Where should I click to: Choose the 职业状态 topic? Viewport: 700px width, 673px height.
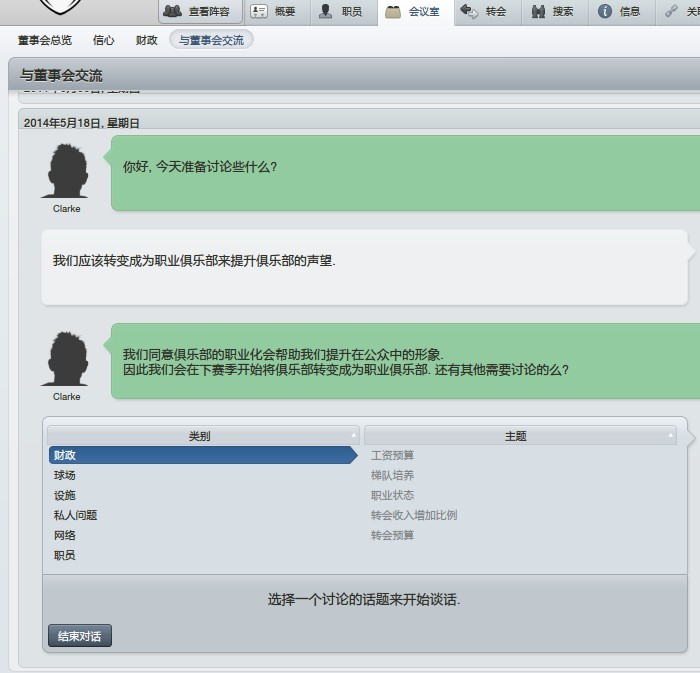pyautogui.click(x=392, y=495)
